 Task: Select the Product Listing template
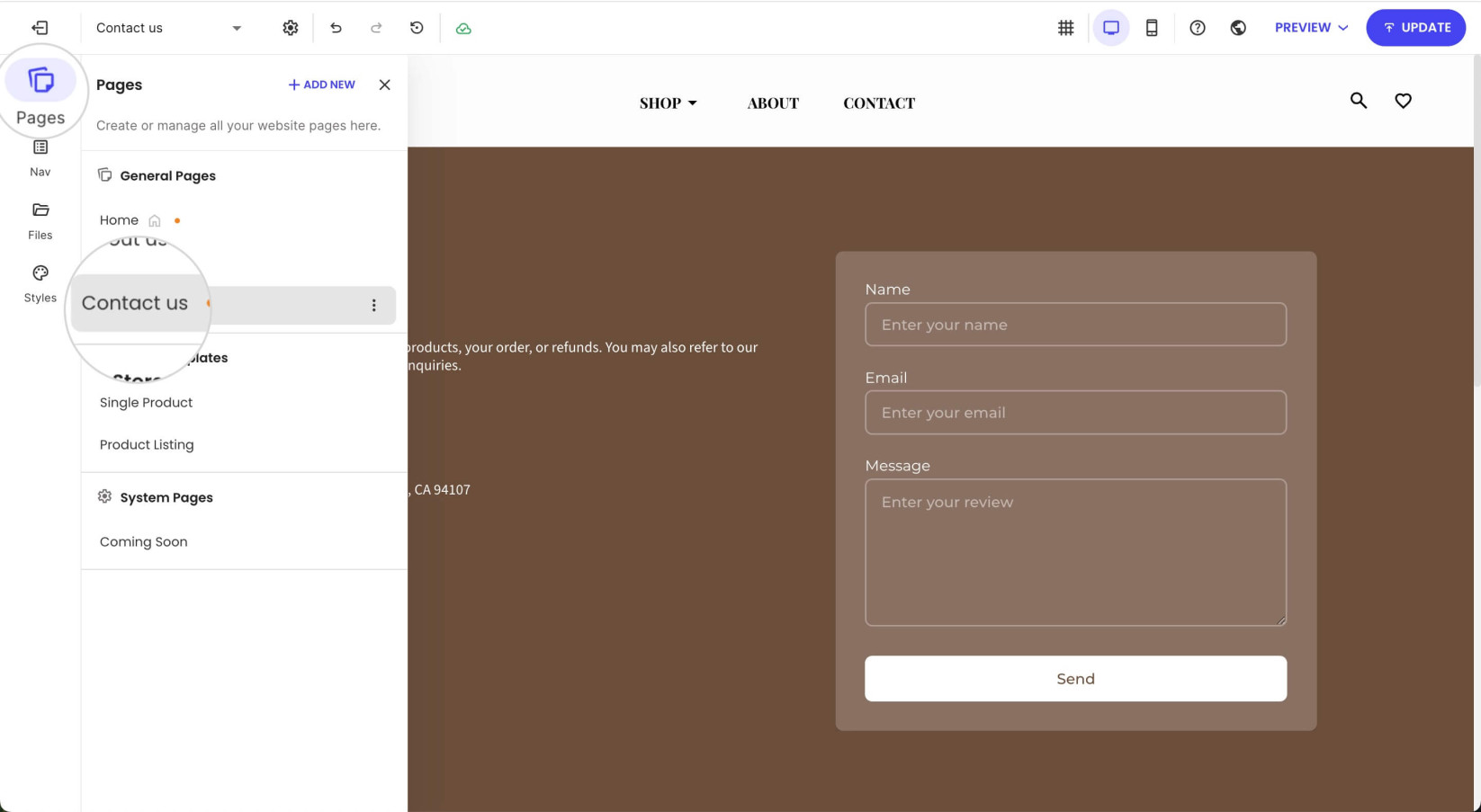147,445
